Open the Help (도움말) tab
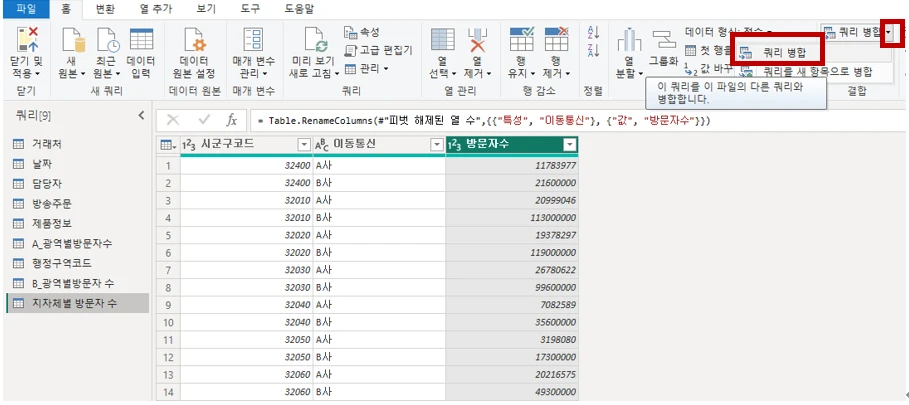This screenshot has height=405, width=909. click(300, 9)
